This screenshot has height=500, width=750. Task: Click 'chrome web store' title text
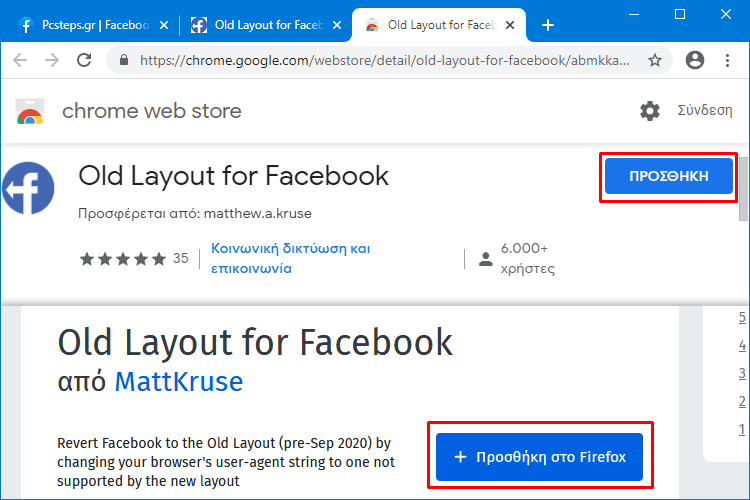(152, 111)
